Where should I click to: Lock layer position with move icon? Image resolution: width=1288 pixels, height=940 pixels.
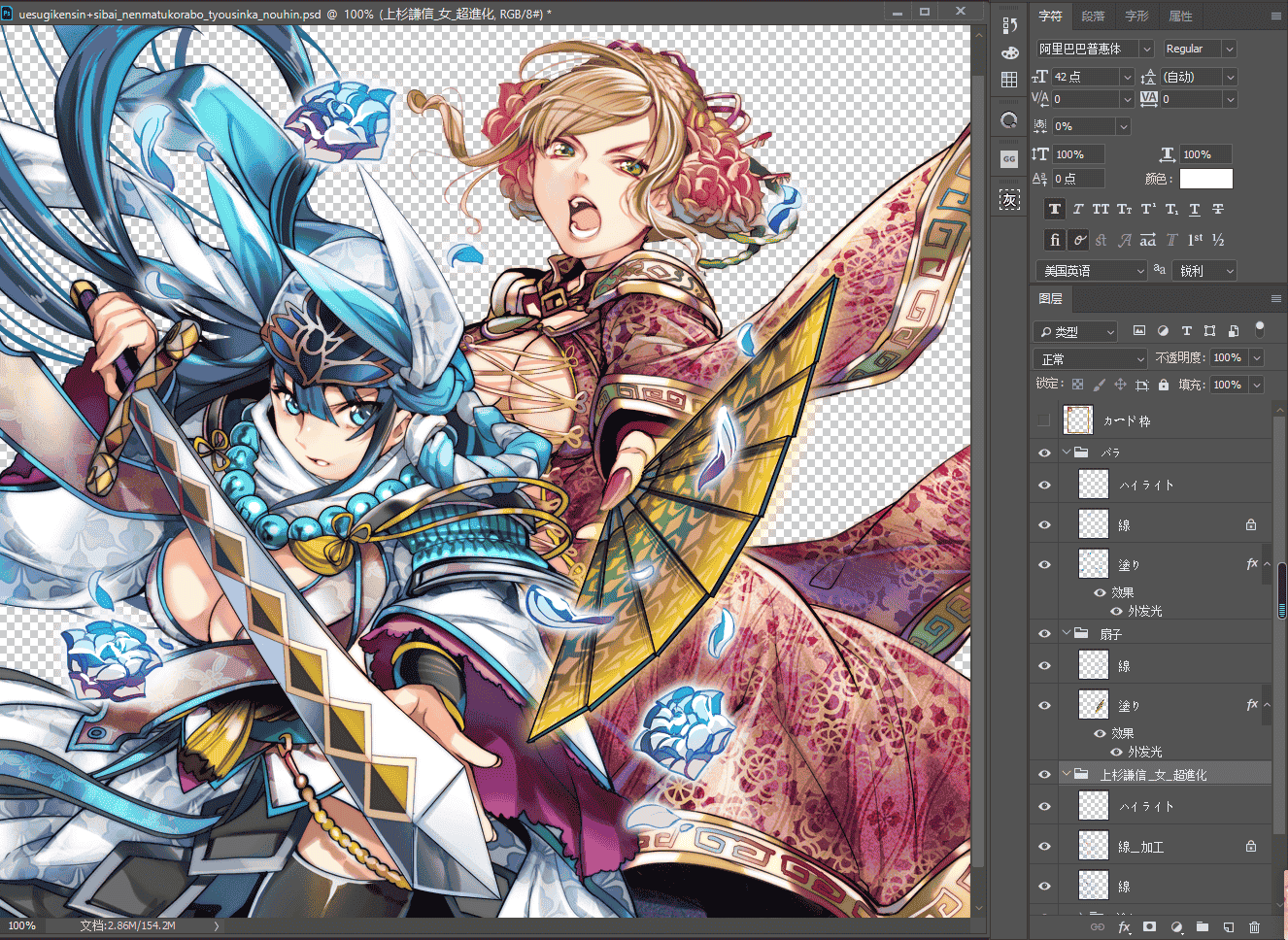pos(1120,385)
